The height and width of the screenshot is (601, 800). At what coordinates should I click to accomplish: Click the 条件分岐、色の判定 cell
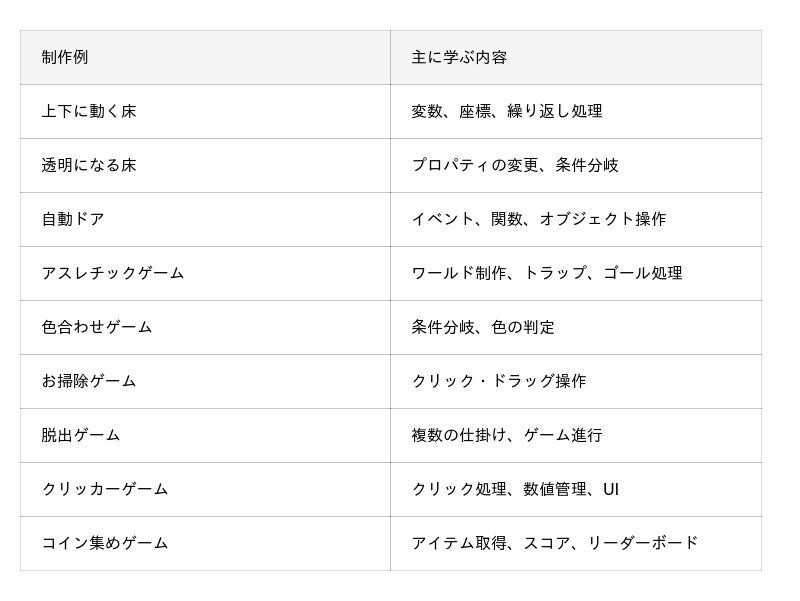[576, 328]
